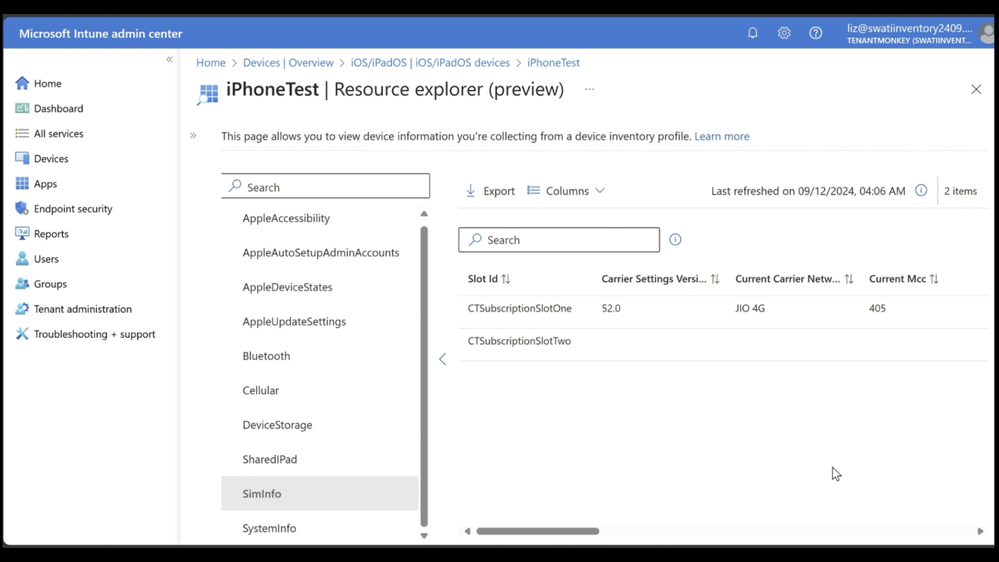This screenshot has height=562, width=999.
Task: Click the table scroll left arrow
Action: pyautogui.click(x=467, y=531)
